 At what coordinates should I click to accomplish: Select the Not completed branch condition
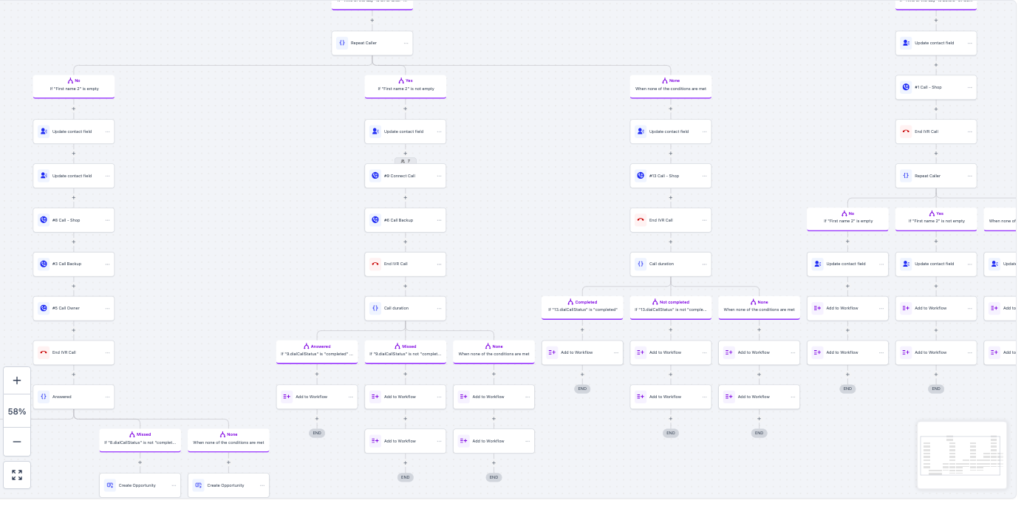(670, 306)
